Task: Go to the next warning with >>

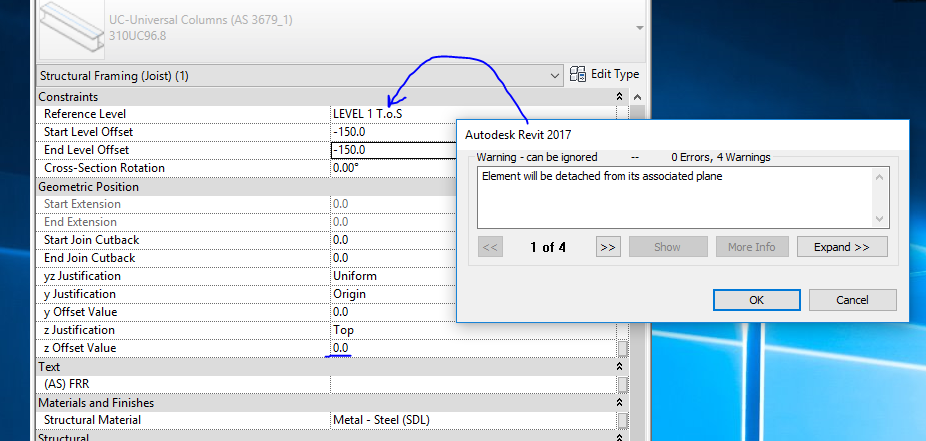Action: click(608, 247)
